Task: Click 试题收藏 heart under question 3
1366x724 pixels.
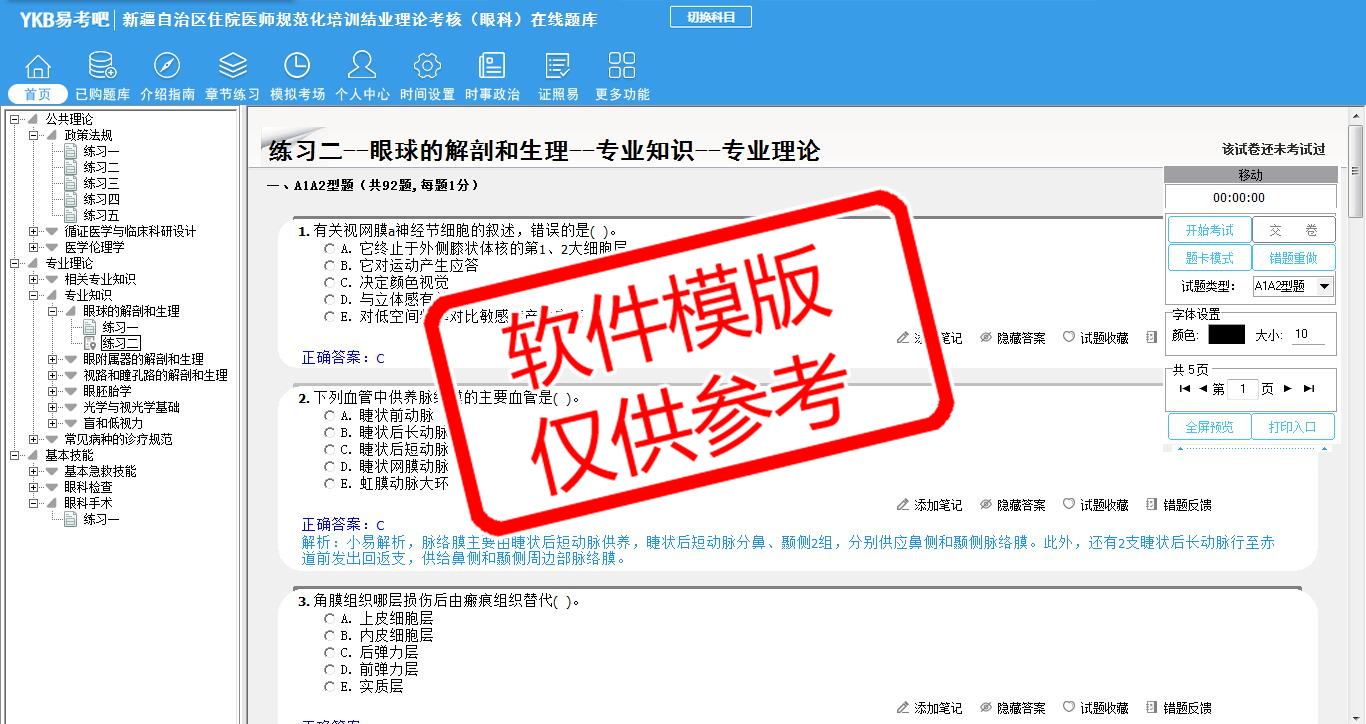Action: pos(1096,707)
